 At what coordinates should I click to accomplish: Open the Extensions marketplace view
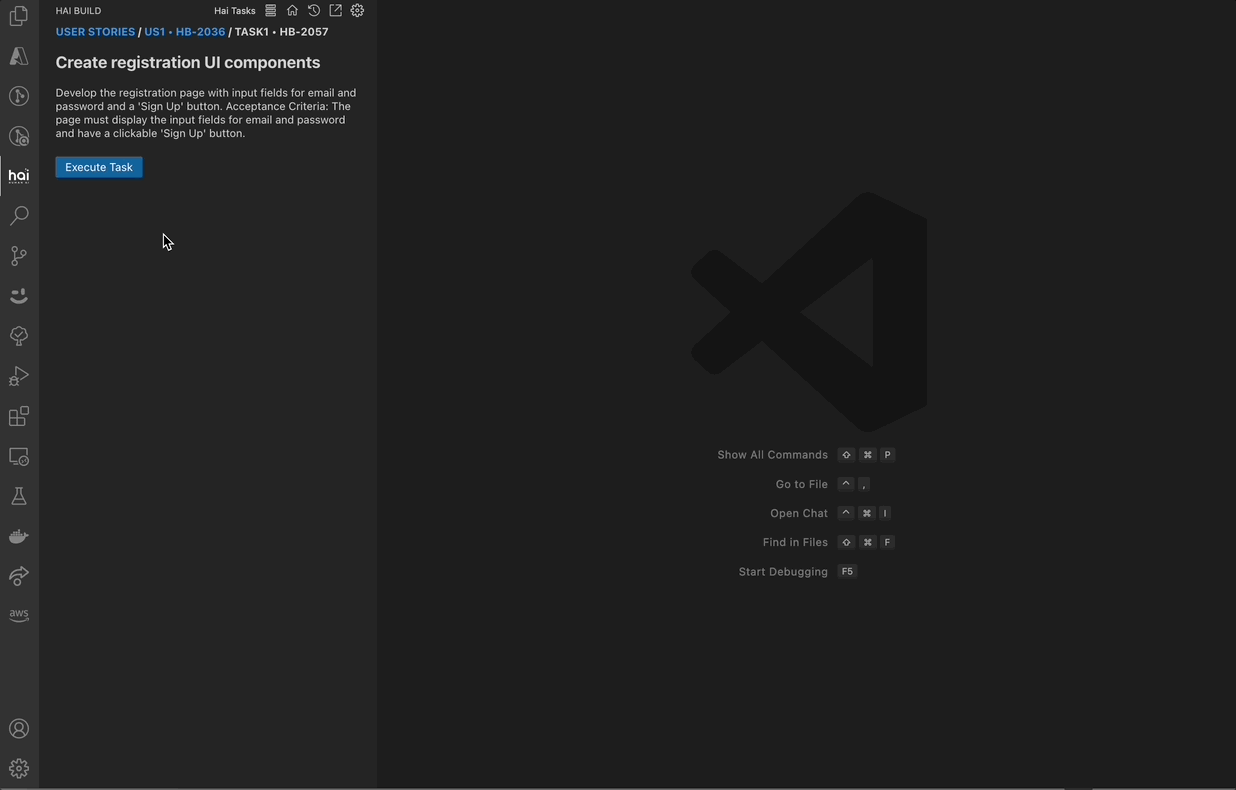(x=19, y=416)
